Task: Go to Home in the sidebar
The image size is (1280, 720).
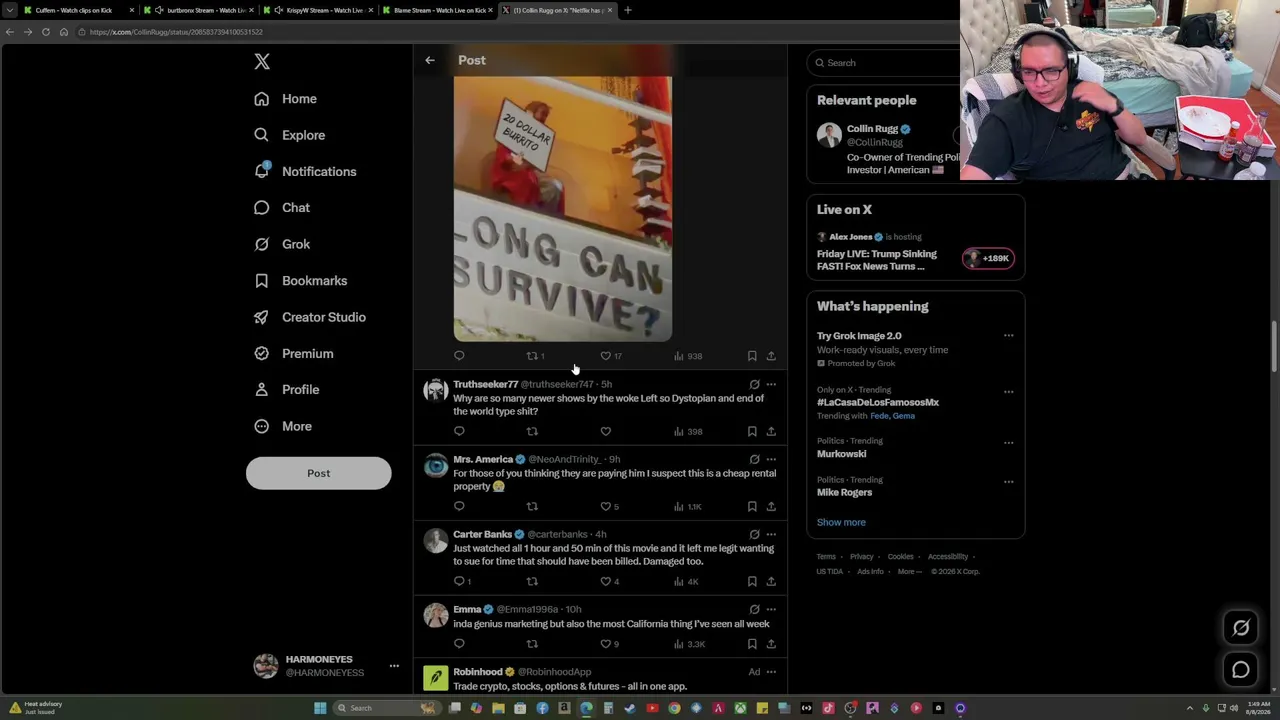Action: point(285,99)
